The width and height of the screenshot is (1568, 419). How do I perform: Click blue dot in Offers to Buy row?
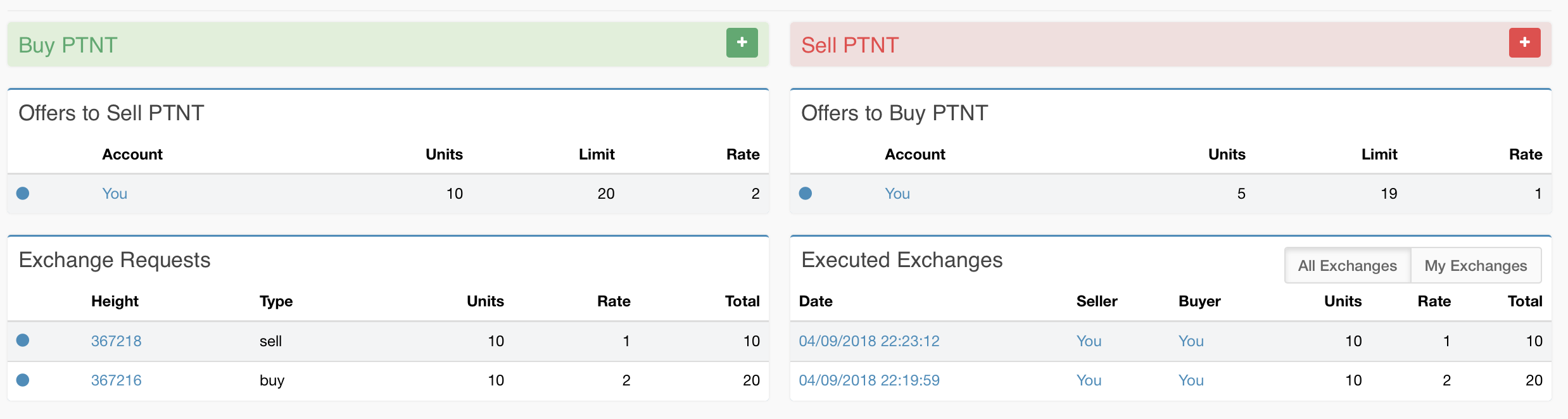click(806, 193)
